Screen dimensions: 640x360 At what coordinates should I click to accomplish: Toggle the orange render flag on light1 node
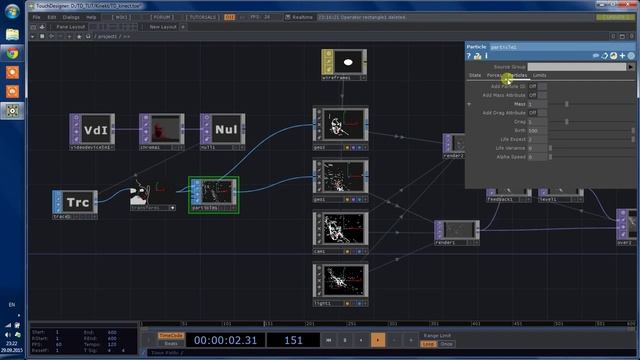(347, 304)
